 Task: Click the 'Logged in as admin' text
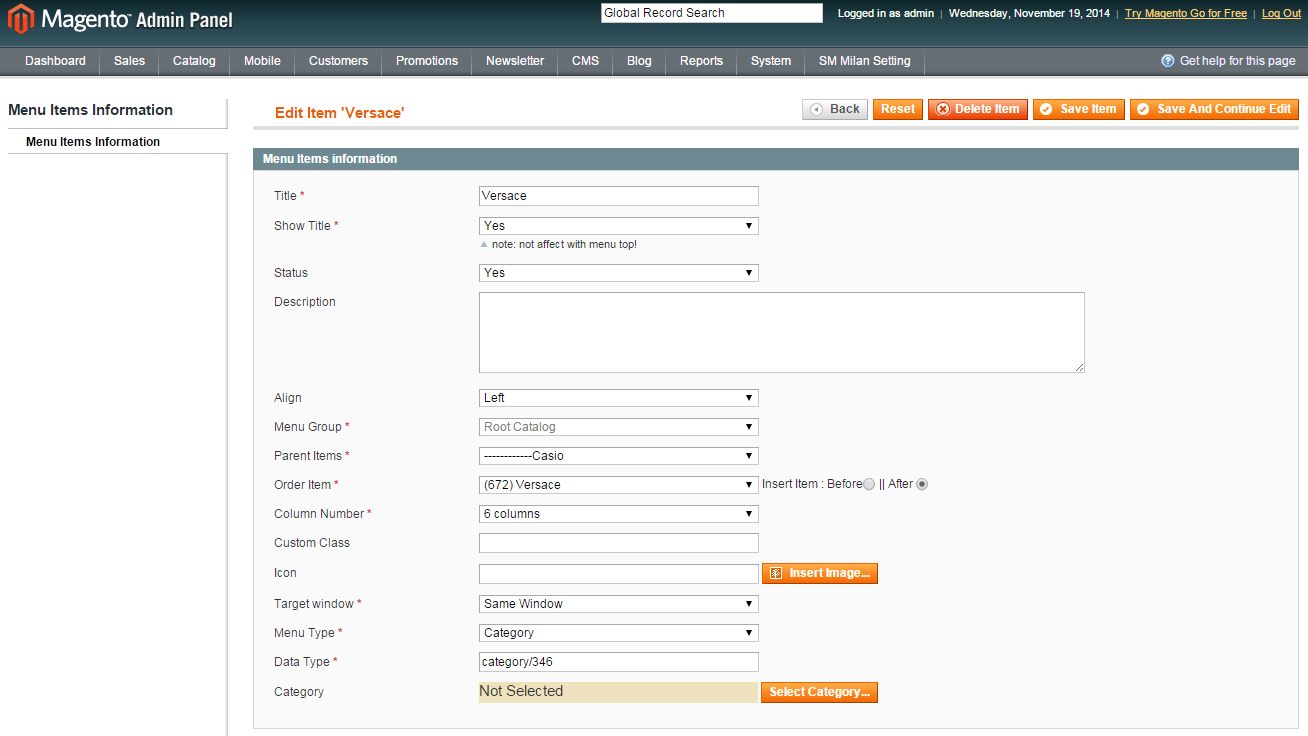click(x=886, y=13)
